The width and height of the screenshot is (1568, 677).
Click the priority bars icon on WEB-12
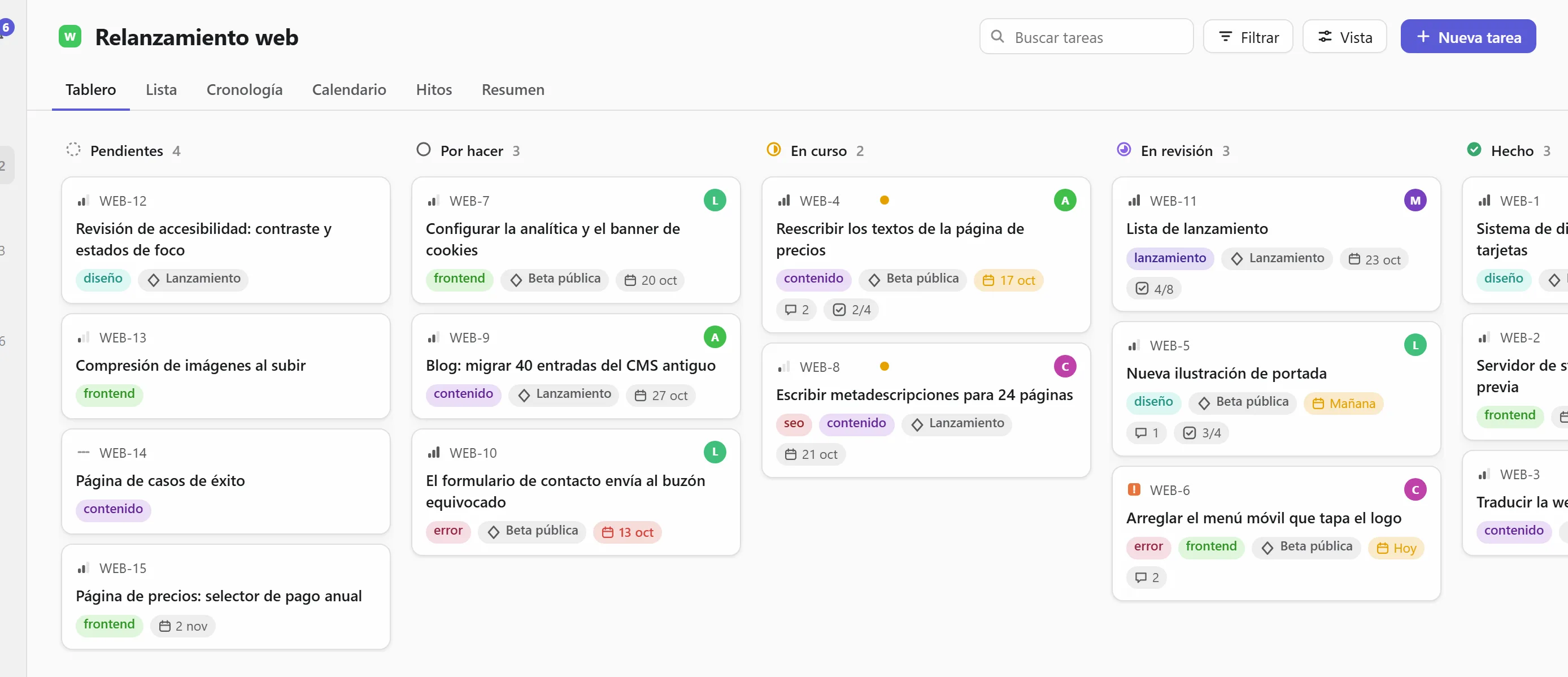click(84, 200)
